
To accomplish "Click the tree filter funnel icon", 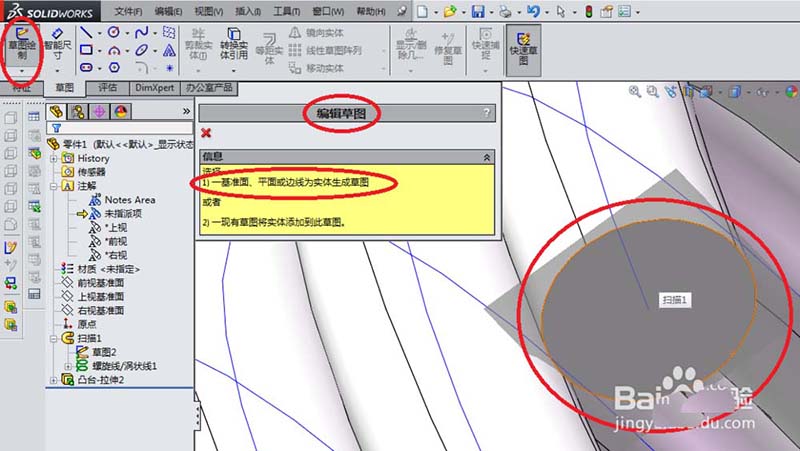I will pyautogui.click(x=57, y=128).
